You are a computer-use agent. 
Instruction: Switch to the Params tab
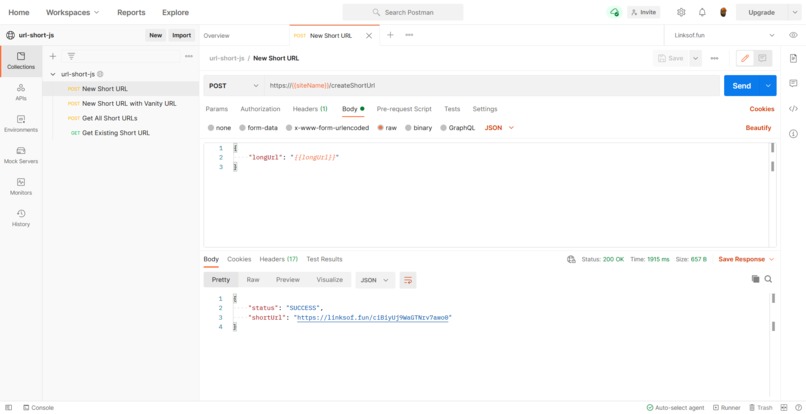coord(216,109)
